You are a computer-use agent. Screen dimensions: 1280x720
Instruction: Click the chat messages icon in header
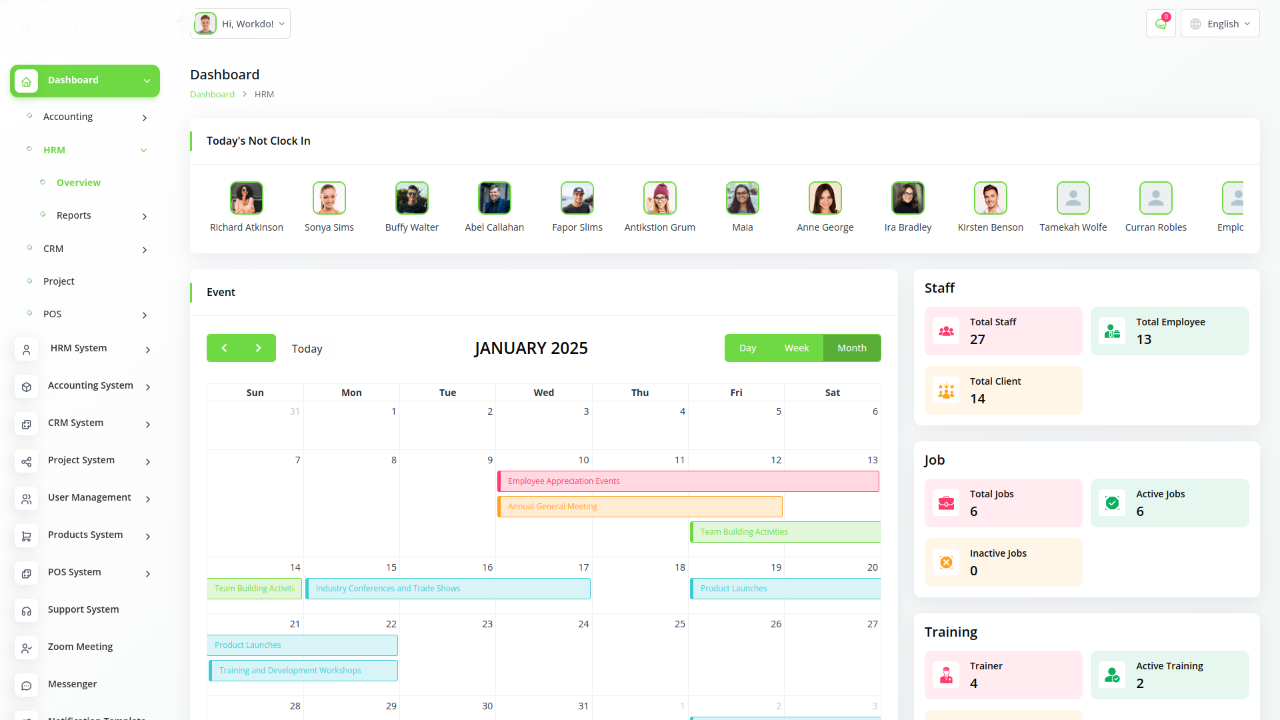point(1160,24)
